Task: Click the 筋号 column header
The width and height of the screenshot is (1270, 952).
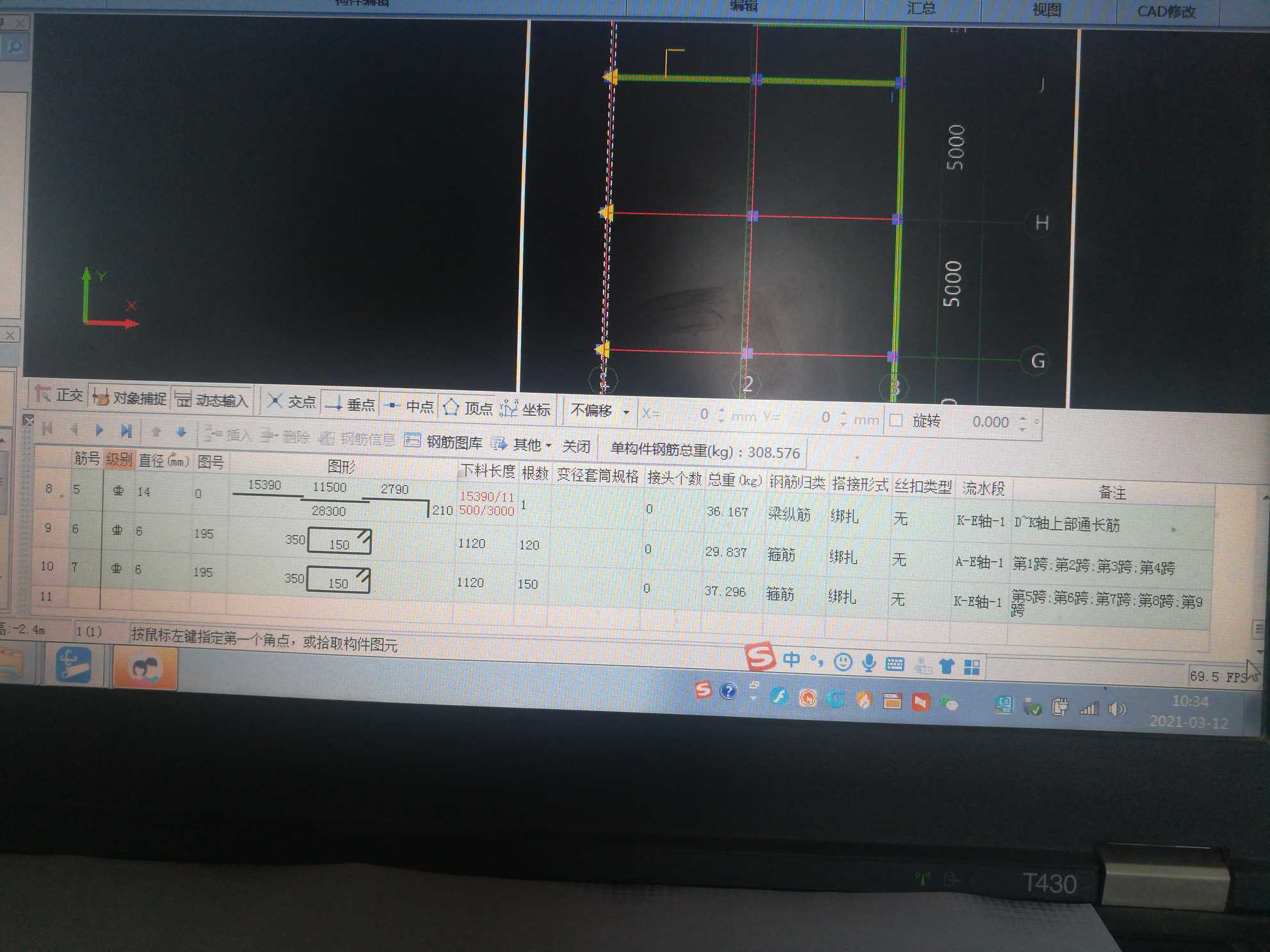Action: pos(86,457)
